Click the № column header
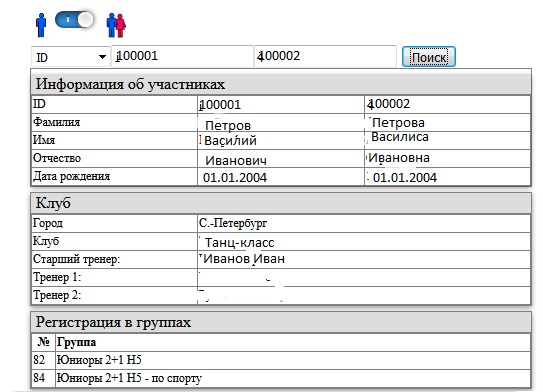 coord(44,342)
